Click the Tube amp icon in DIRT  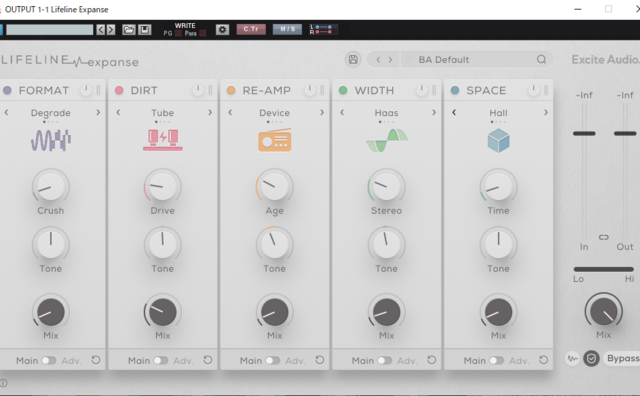pyautogui.click(x=162, y=140)
